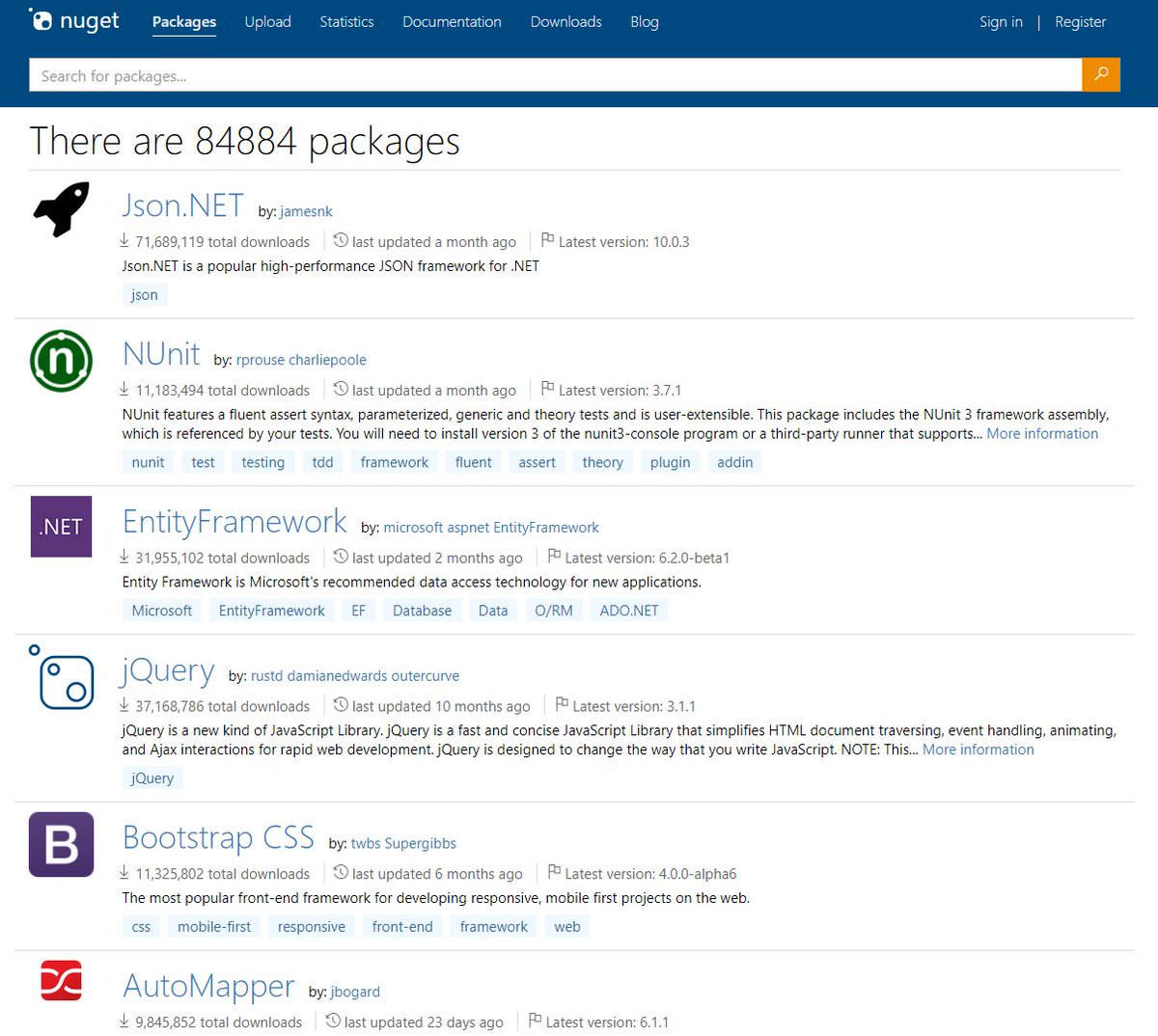
Task: Click the mobile-first tag
Action: tap(214, 927)
